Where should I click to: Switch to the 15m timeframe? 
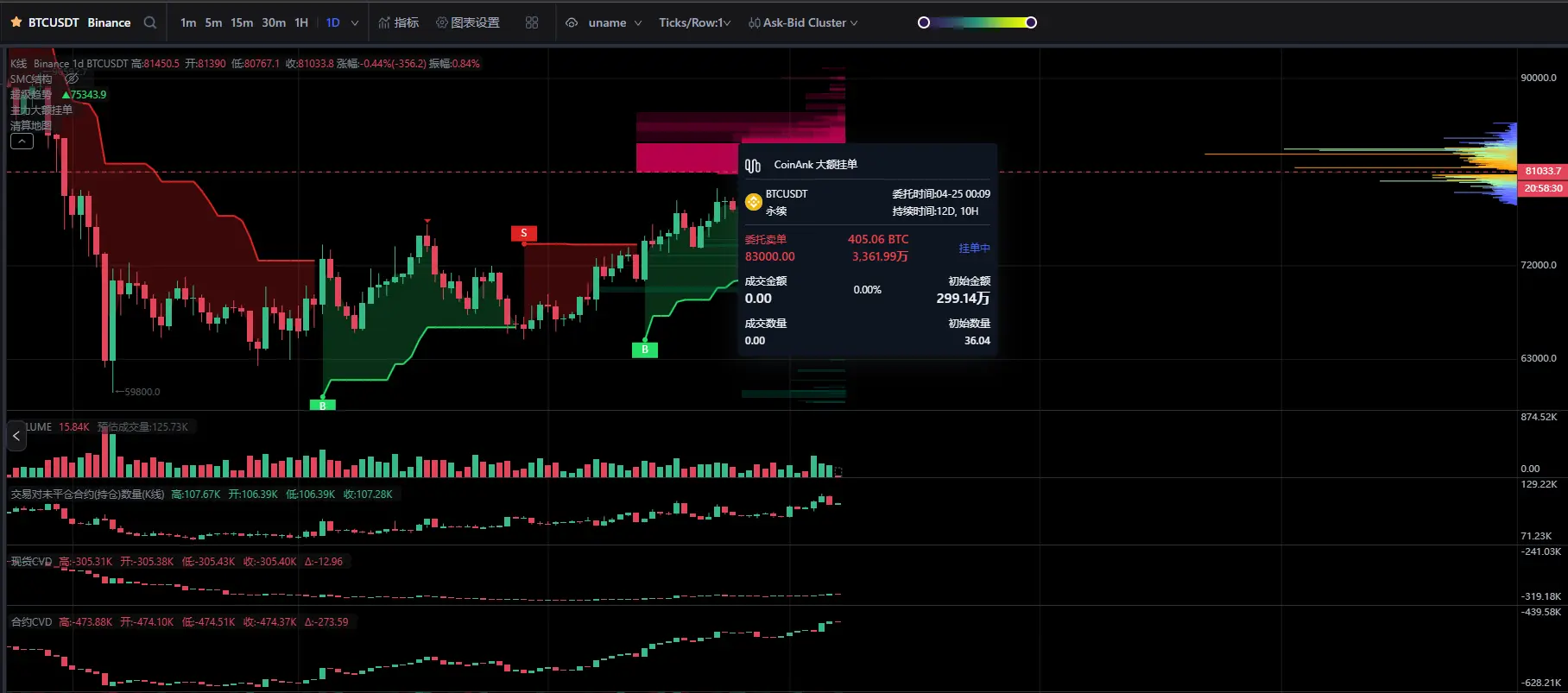click(x=242, y=22)
